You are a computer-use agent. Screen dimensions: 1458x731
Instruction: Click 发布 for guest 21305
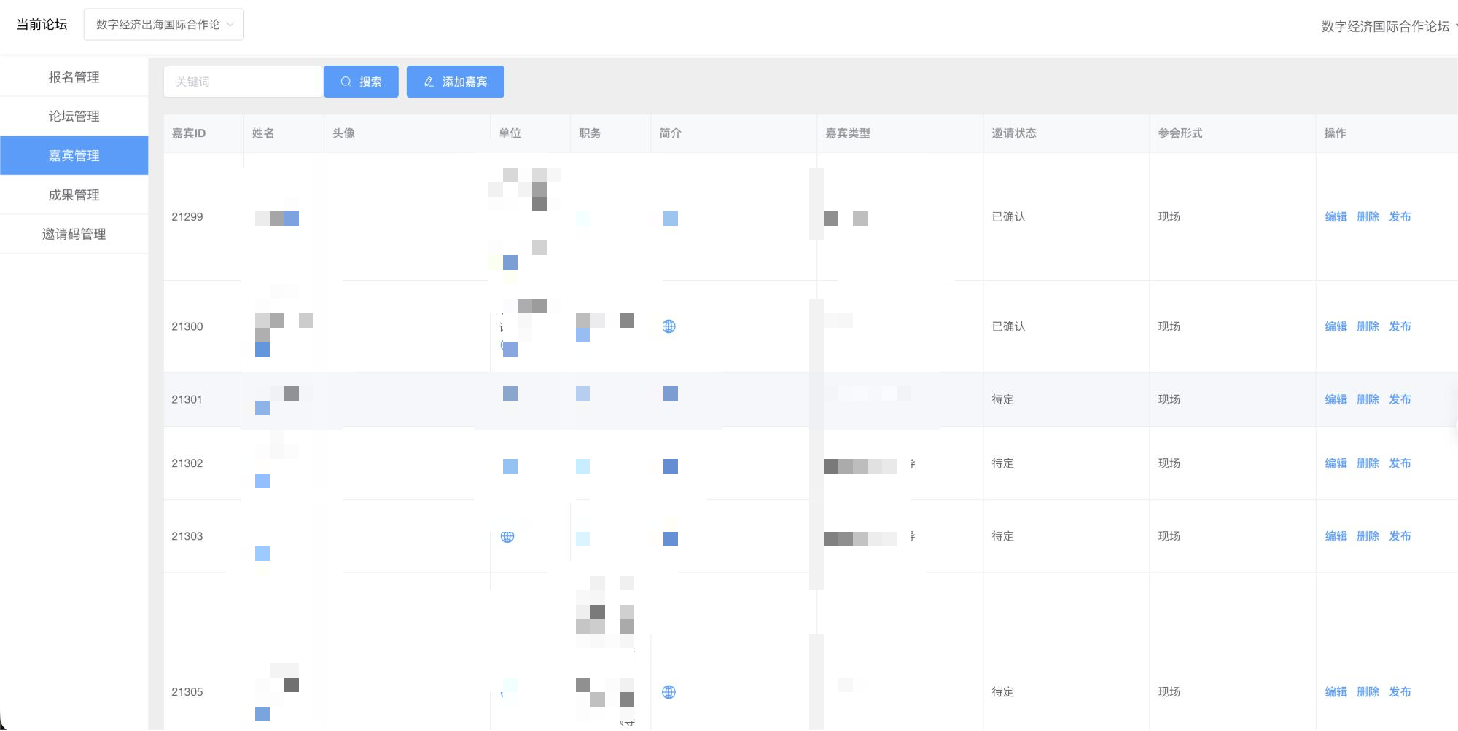tap(1399, 692)
